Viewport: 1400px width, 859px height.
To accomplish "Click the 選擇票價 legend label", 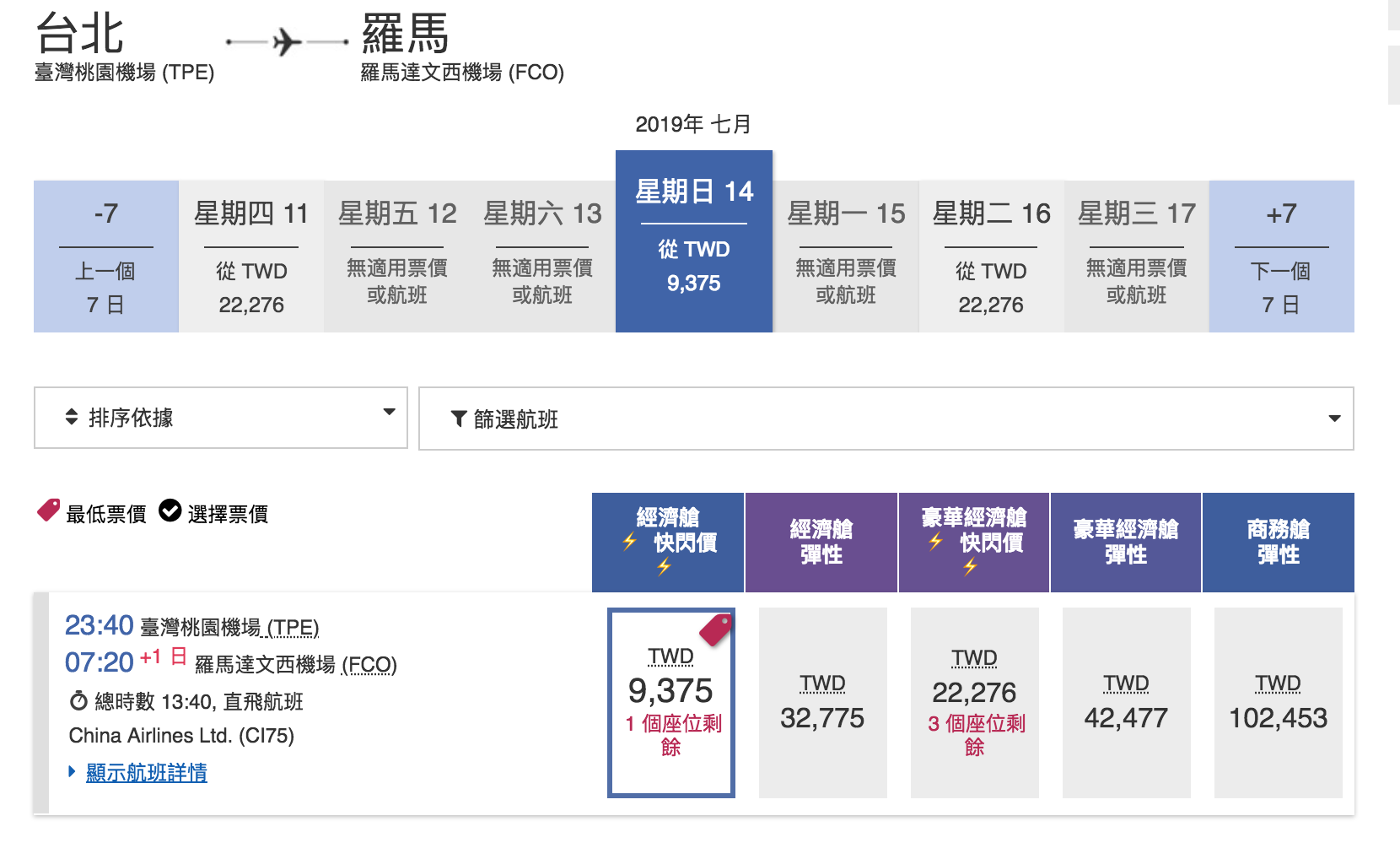I will 228,514.
